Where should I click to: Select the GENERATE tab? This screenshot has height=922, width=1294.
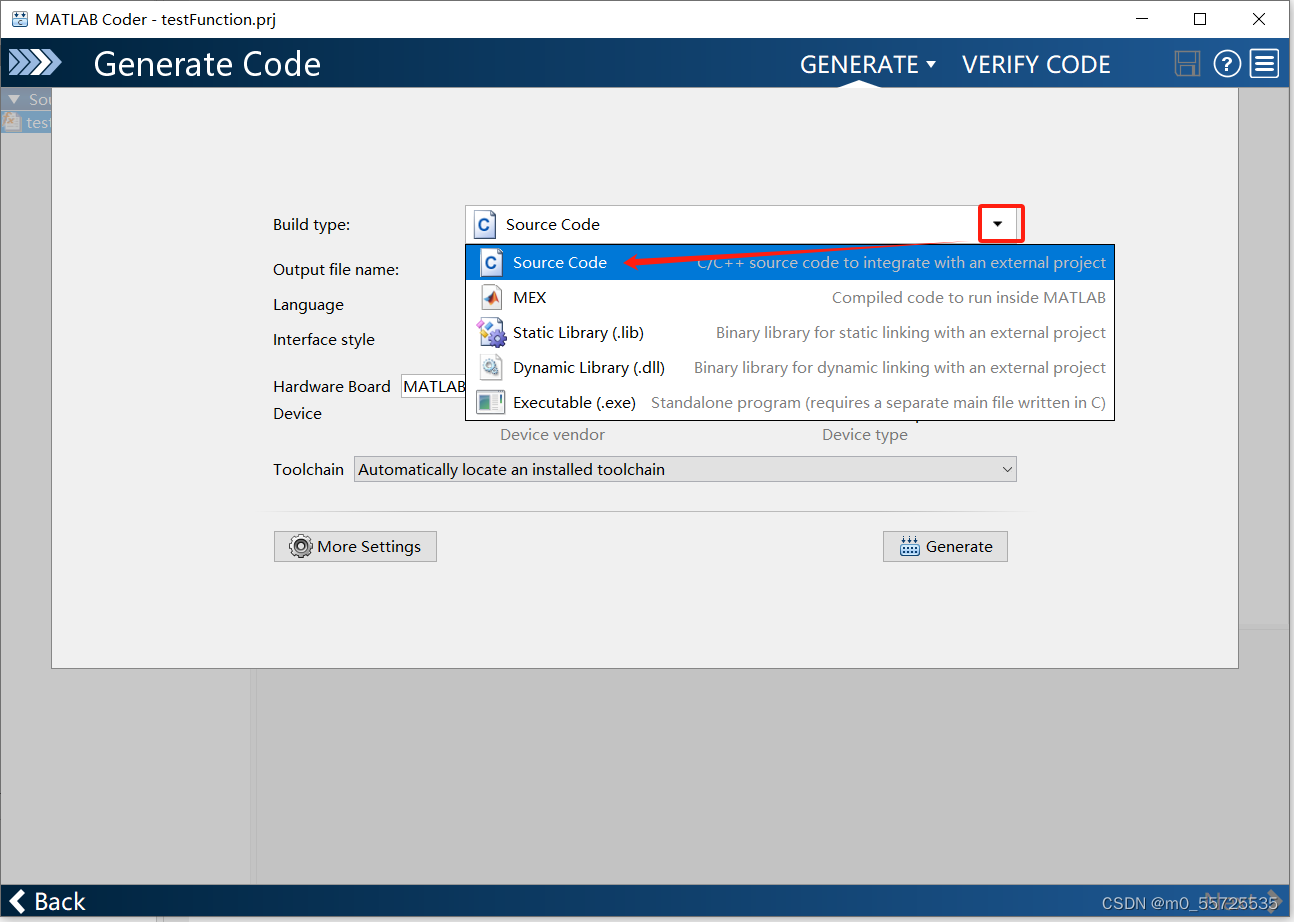[x=861, y=64]
